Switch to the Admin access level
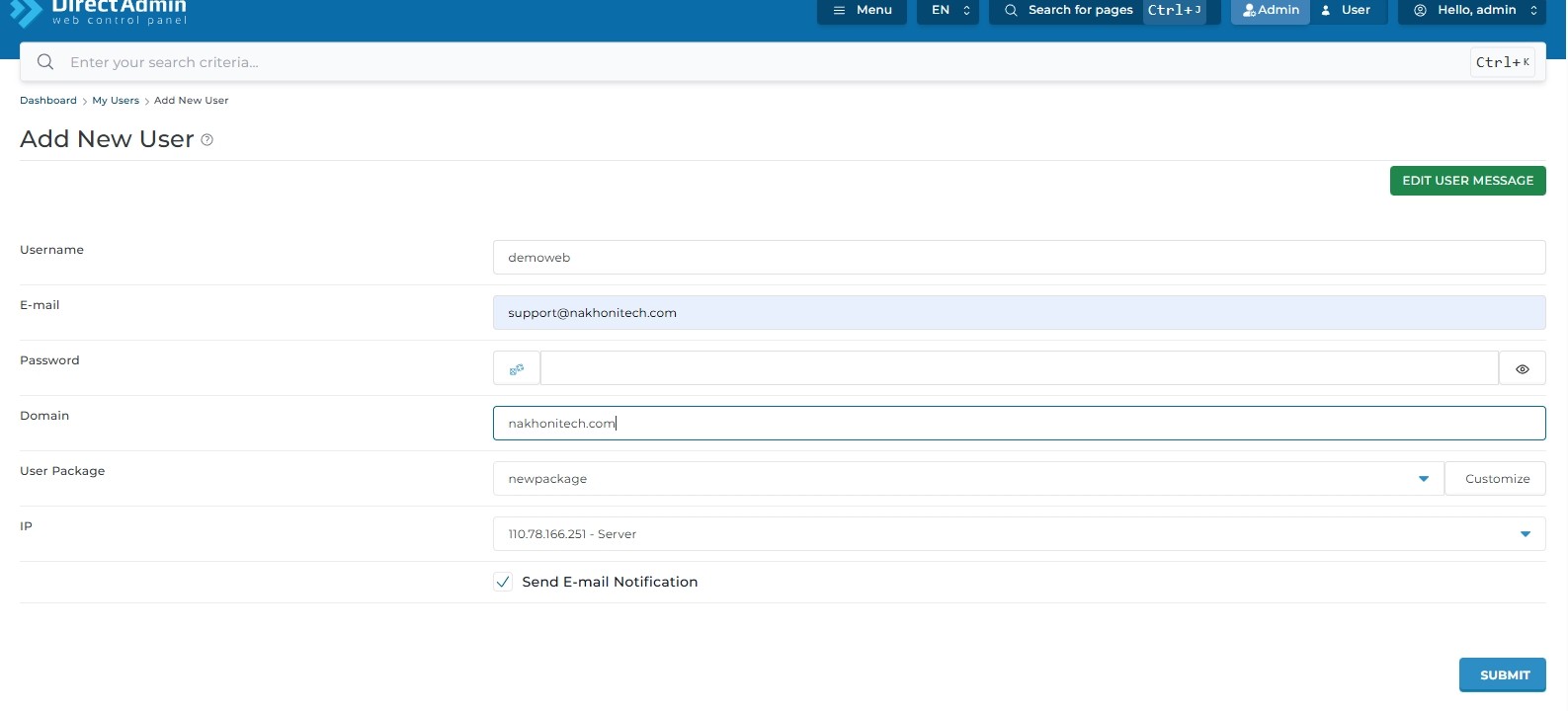Viewport: 1568px width, 711px height. pos(1271,10)
